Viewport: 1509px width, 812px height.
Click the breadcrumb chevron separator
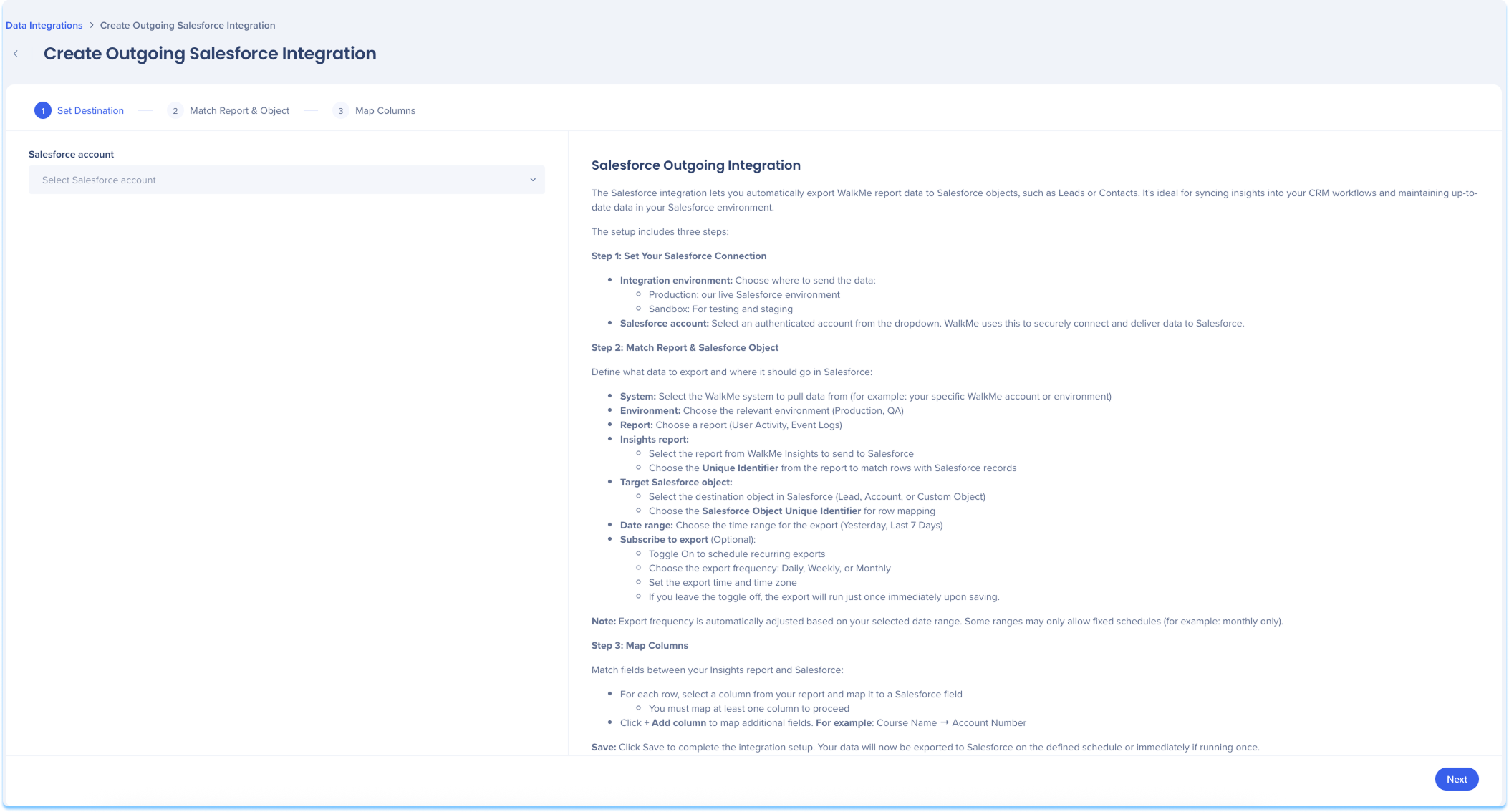click(92, 25)
